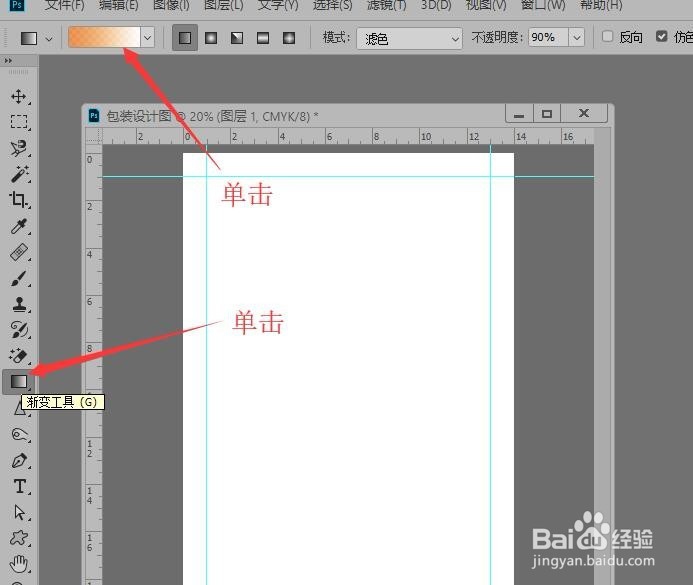Select the Dodge tool
The image size is (693, 585).
[x=19, y=434]
